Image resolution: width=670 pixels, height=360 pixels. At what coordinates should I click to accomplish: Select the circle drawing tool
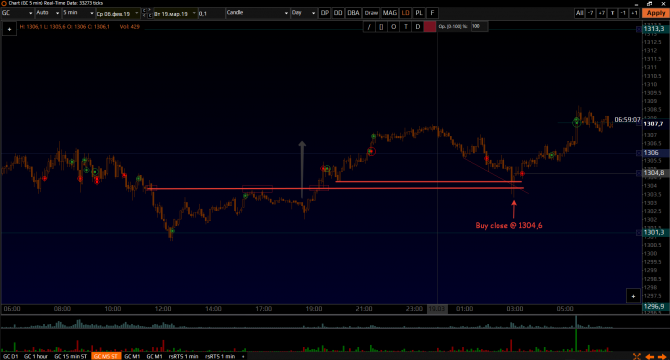click(x=394, y=27)
